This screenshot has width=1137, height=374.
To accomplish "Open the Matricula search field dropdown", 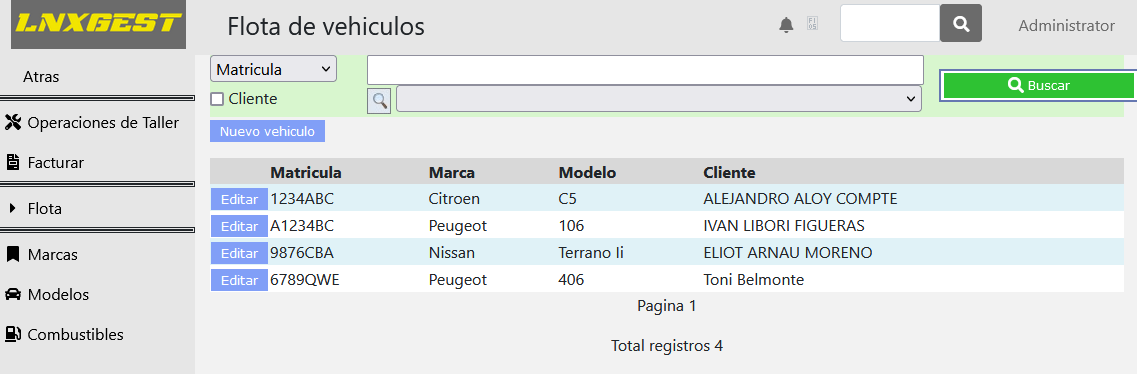I will click(x=273, y=70).
